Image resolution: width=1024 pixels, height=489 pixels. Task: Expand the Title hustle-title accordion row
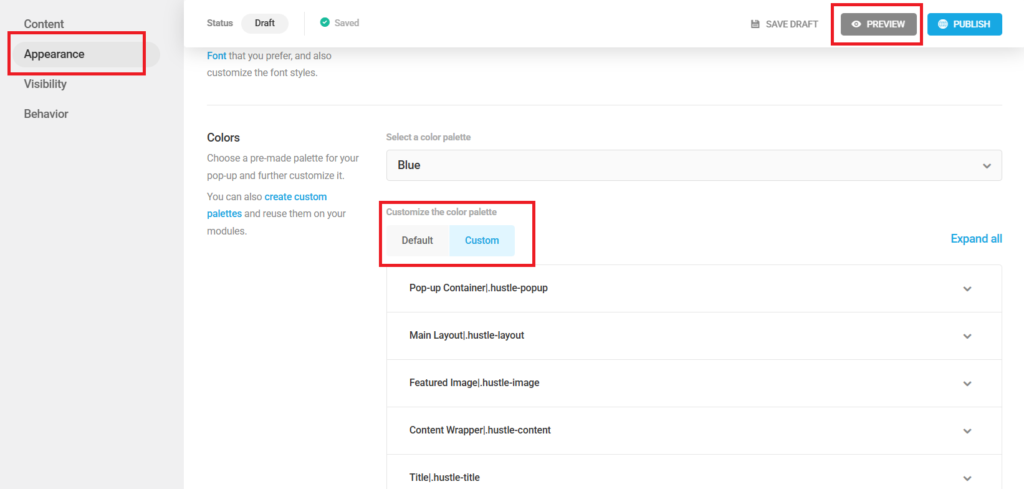pos(694,472)
